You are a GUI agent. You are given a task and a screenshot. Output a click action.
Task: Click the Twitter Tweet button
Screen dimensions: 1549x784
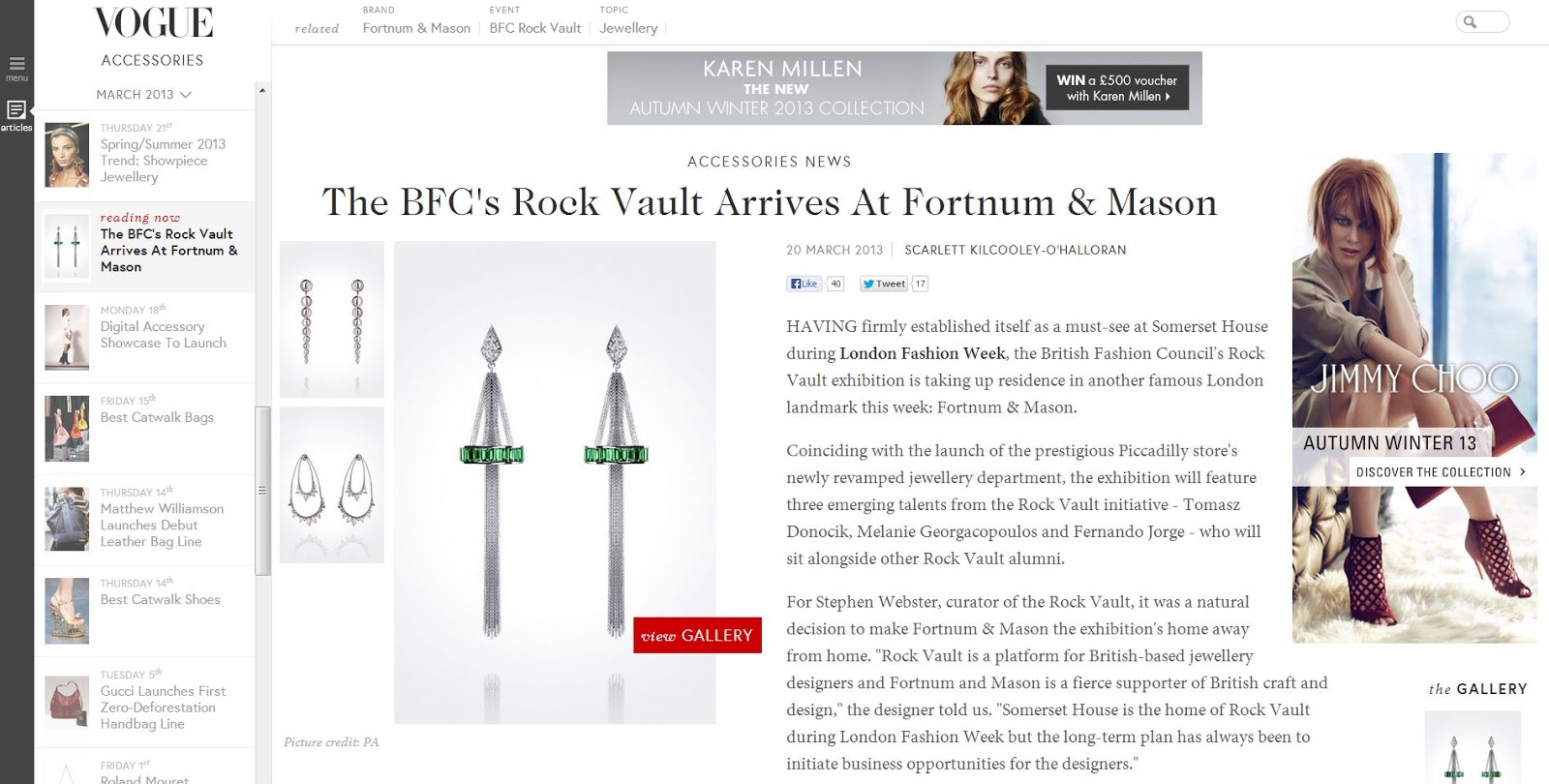[884, 284]
